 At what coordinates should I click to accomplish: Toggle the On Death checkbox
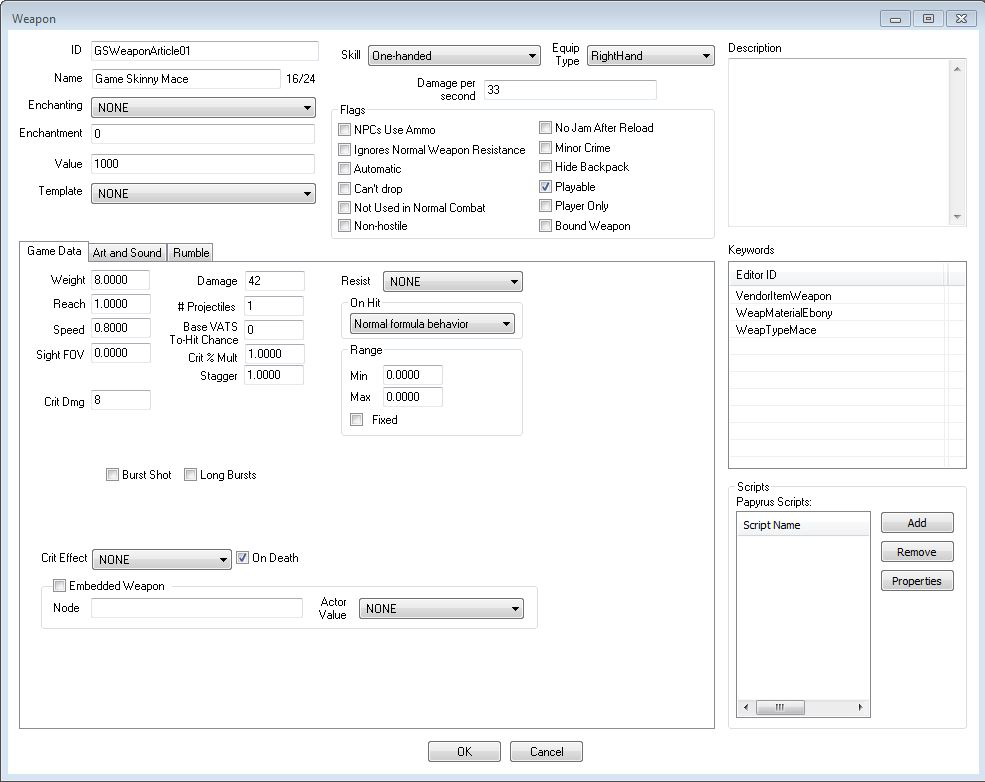pos(242,557)
